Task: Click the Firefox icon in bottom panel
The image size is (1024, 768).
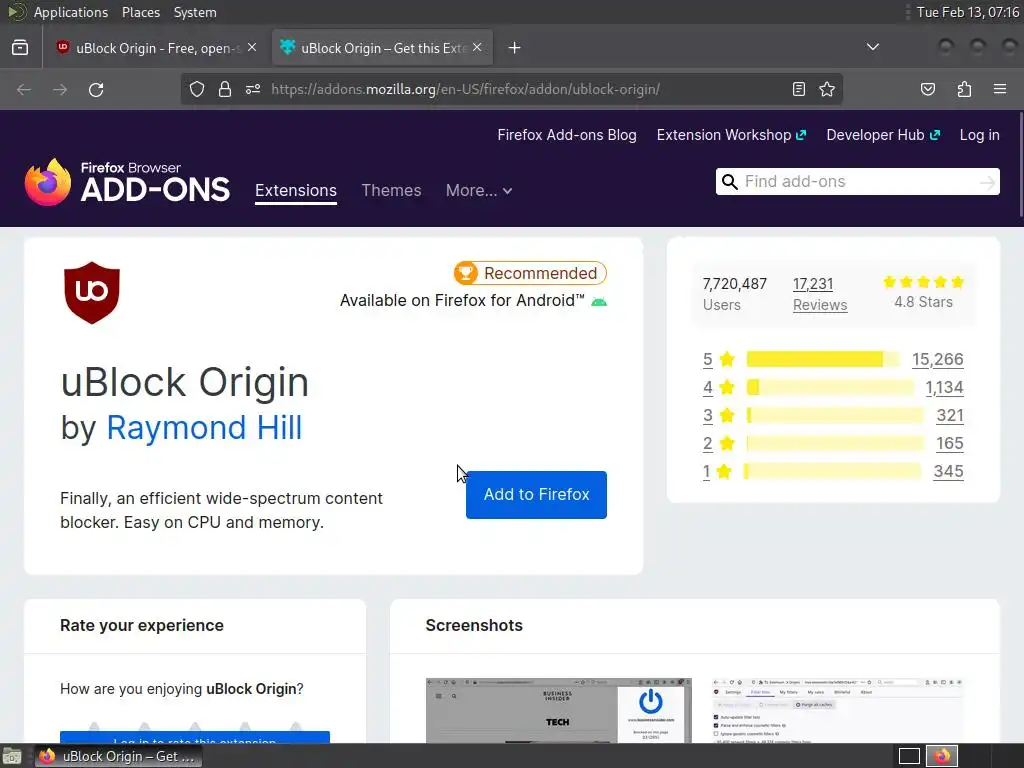Action: (942, 756)
